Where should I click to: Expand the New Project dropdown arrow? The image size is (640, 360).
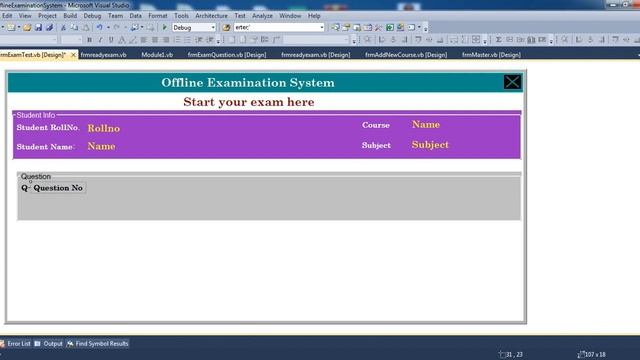click(x=19, y=27)
